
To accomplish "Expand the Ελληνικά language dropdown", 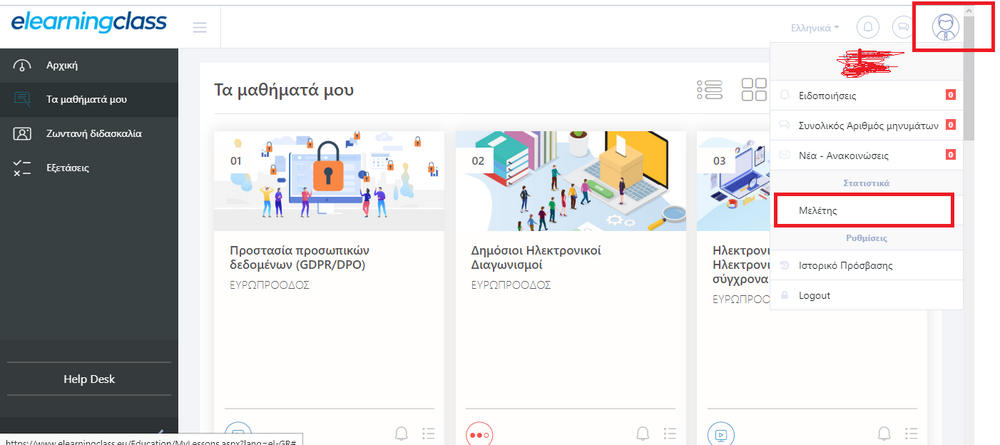I will tap(815, 27).
